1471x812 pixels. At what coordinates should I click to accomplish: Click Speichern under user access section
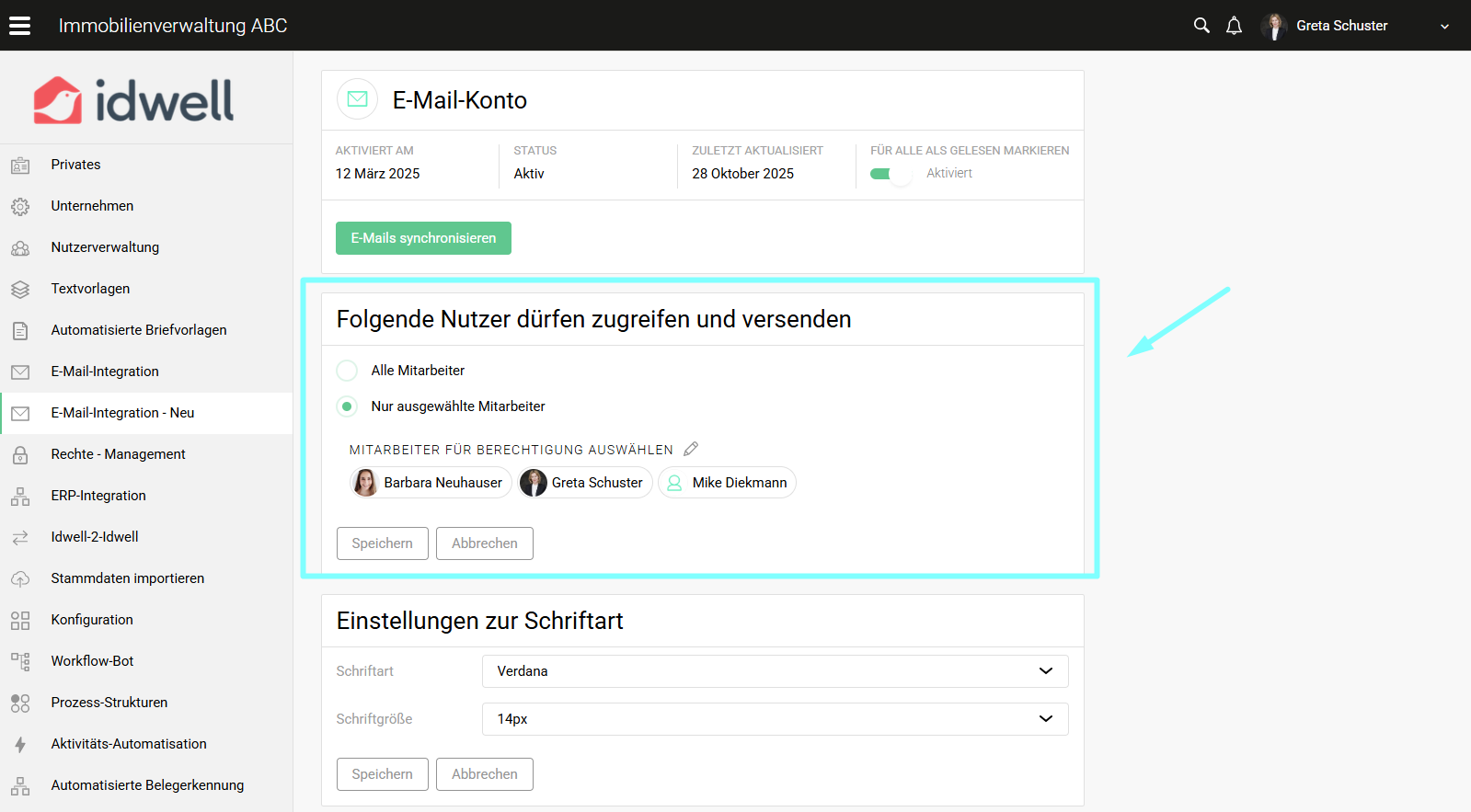tap(382, 543)
